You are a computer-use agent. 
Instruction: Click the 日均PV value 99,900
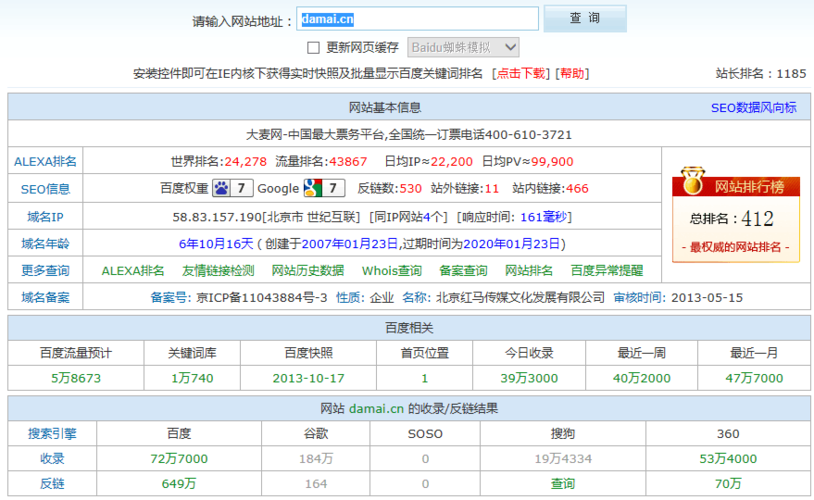[x=552, y=161]
